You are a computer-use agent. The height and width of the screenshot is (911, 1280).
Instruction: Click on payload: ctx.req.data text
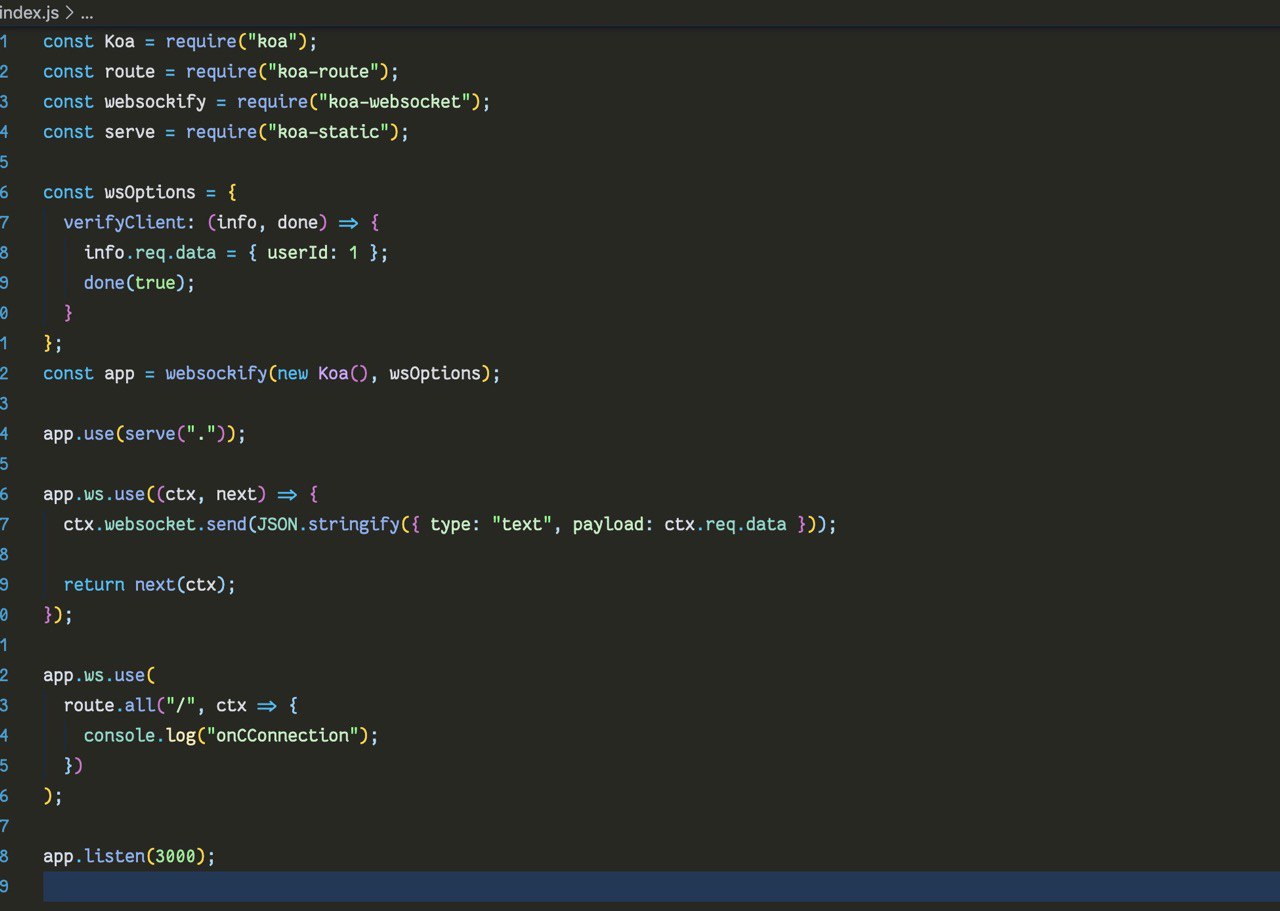point(680,524)
